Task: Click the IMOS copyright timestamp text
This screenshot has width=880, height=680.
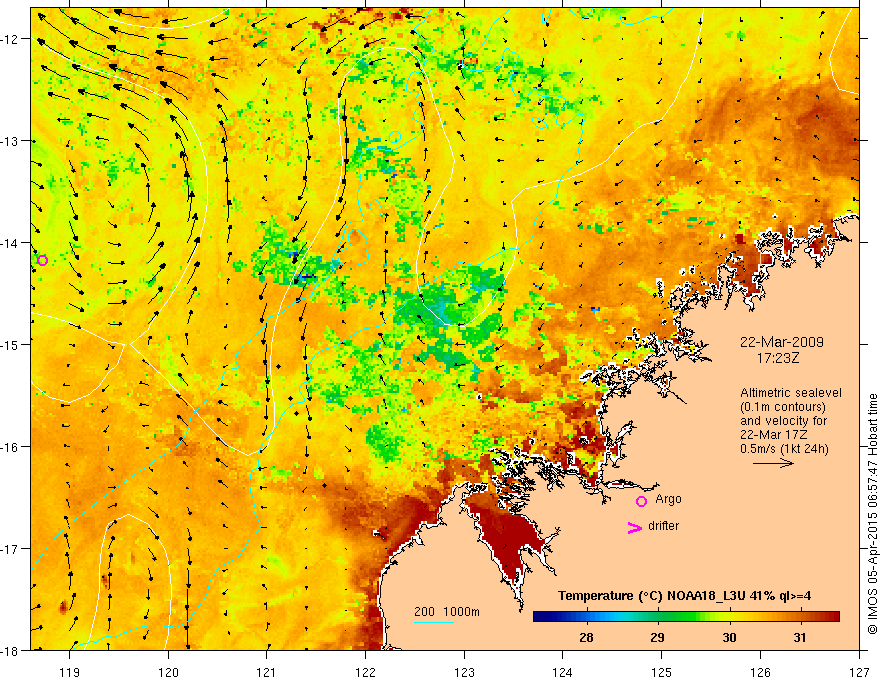Action: (x=872, y=514)
